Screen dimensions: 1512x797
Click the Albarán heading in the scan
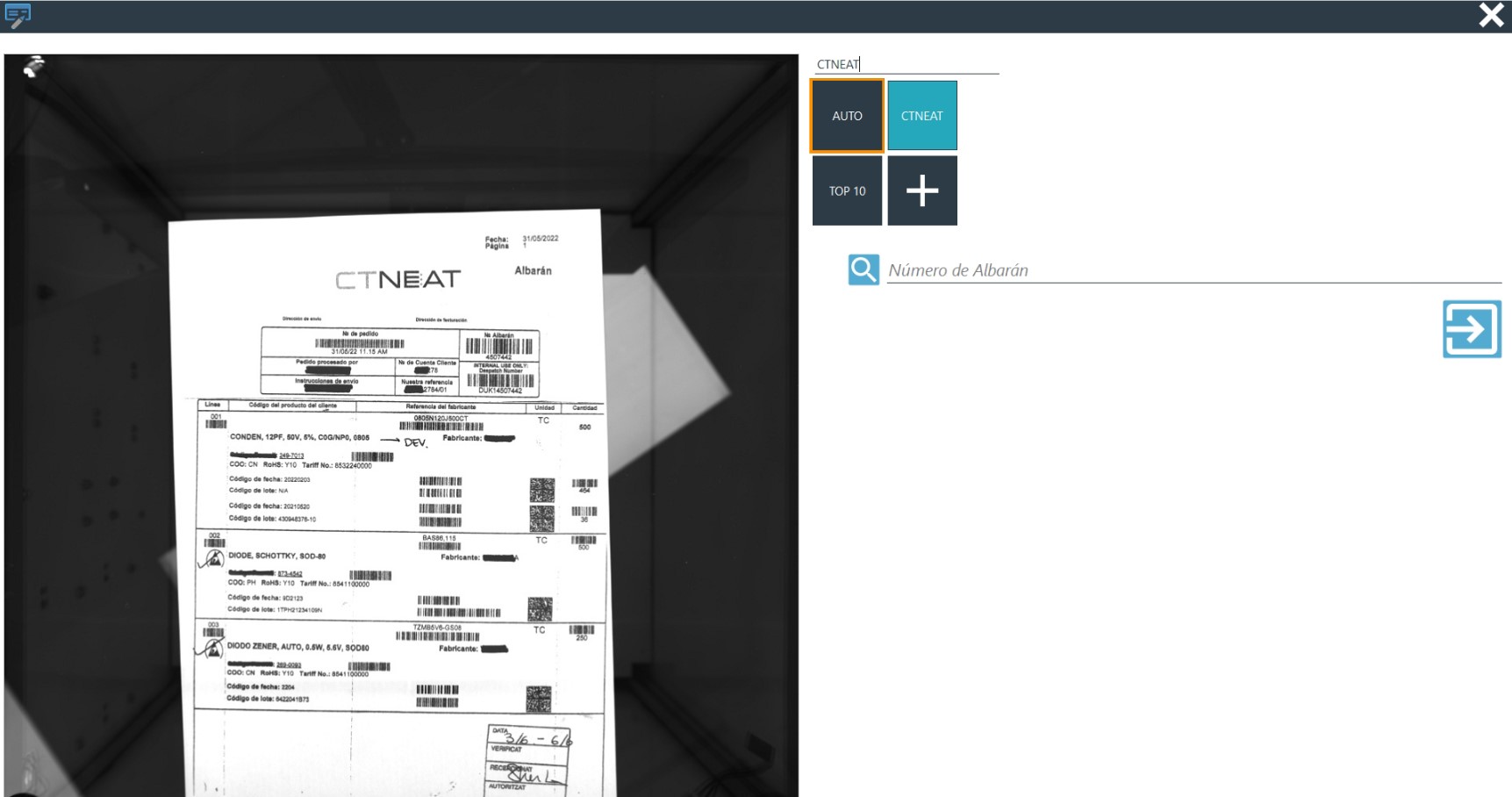(533, 270)
